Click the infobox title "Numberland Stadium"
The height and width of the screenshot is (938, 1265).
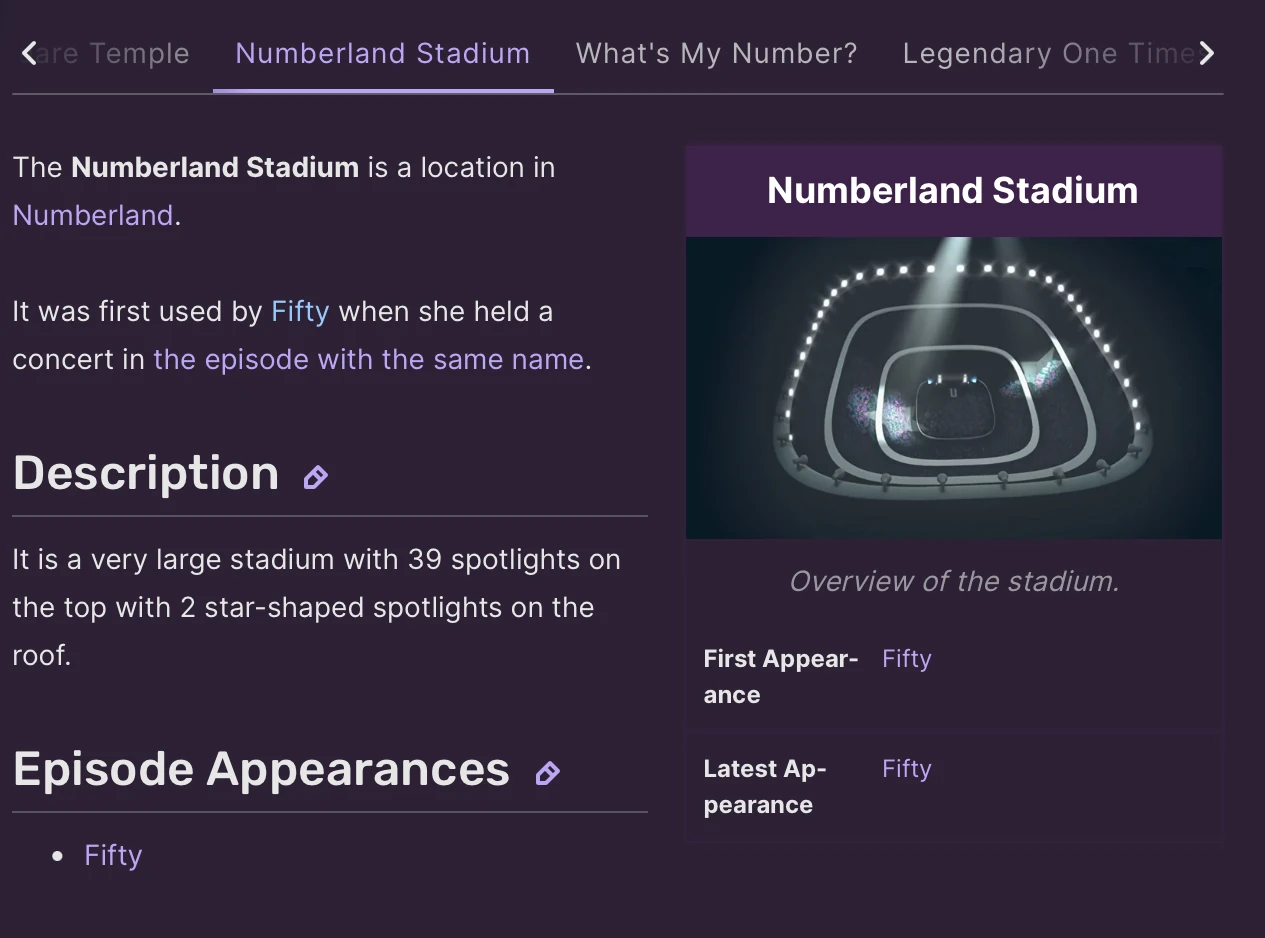(x=952, y=190)
